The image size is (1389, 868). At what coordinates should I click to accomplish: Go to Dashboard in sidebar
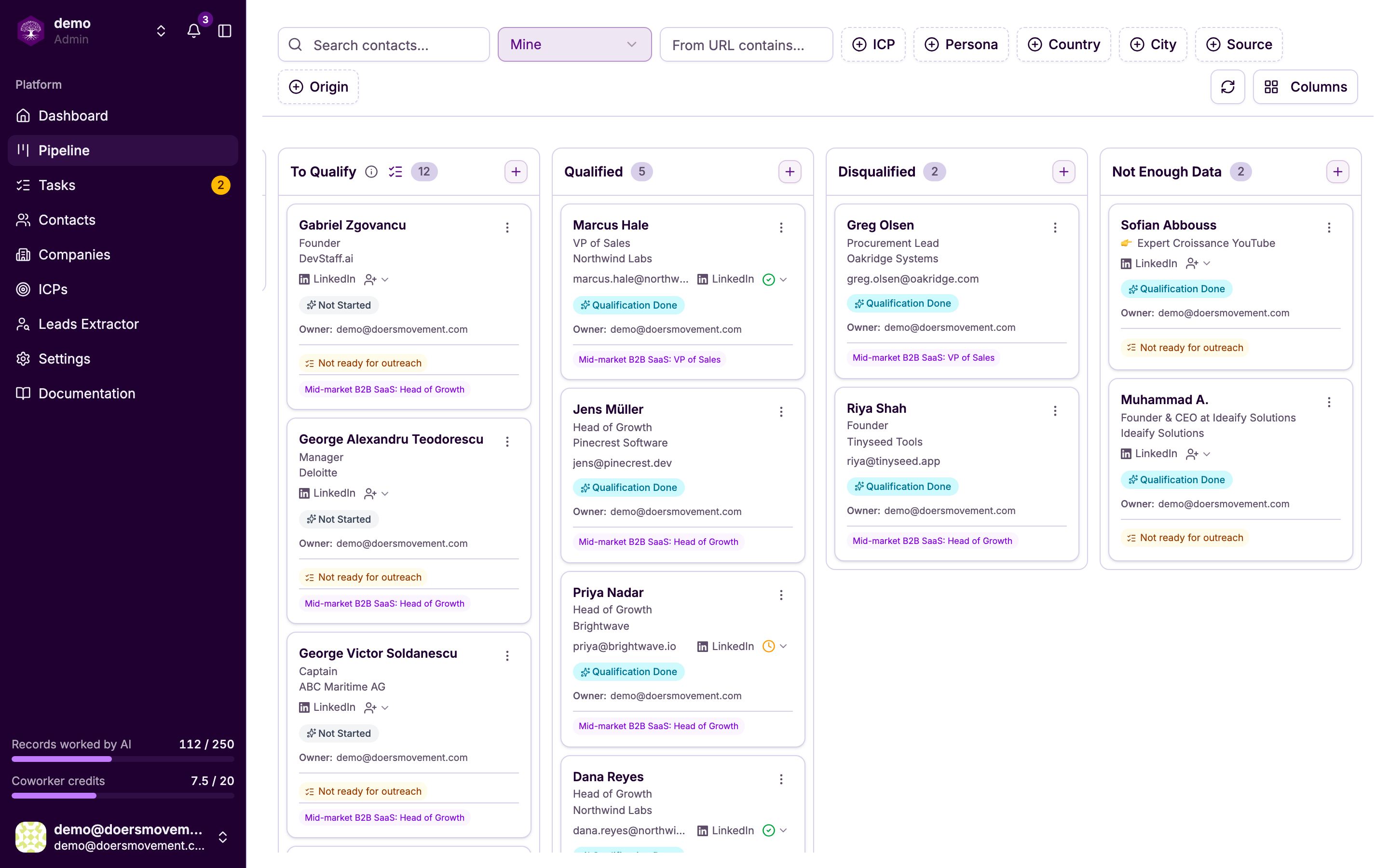(x=123, y=116)
